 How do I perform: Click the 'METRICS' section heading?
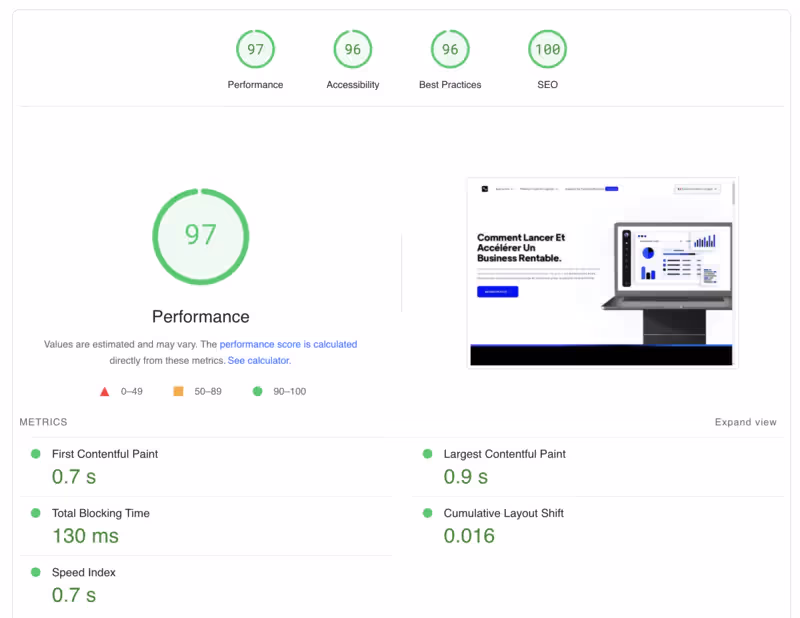click(43, 422)
